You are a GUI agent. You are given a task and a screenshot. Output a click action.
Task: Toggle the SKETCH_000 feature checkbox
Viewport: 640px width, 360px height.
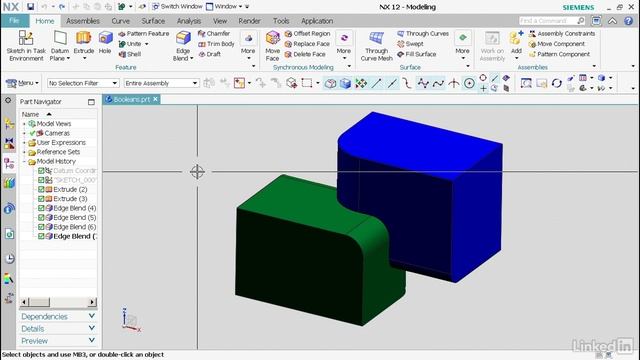[x=41, y=180]
